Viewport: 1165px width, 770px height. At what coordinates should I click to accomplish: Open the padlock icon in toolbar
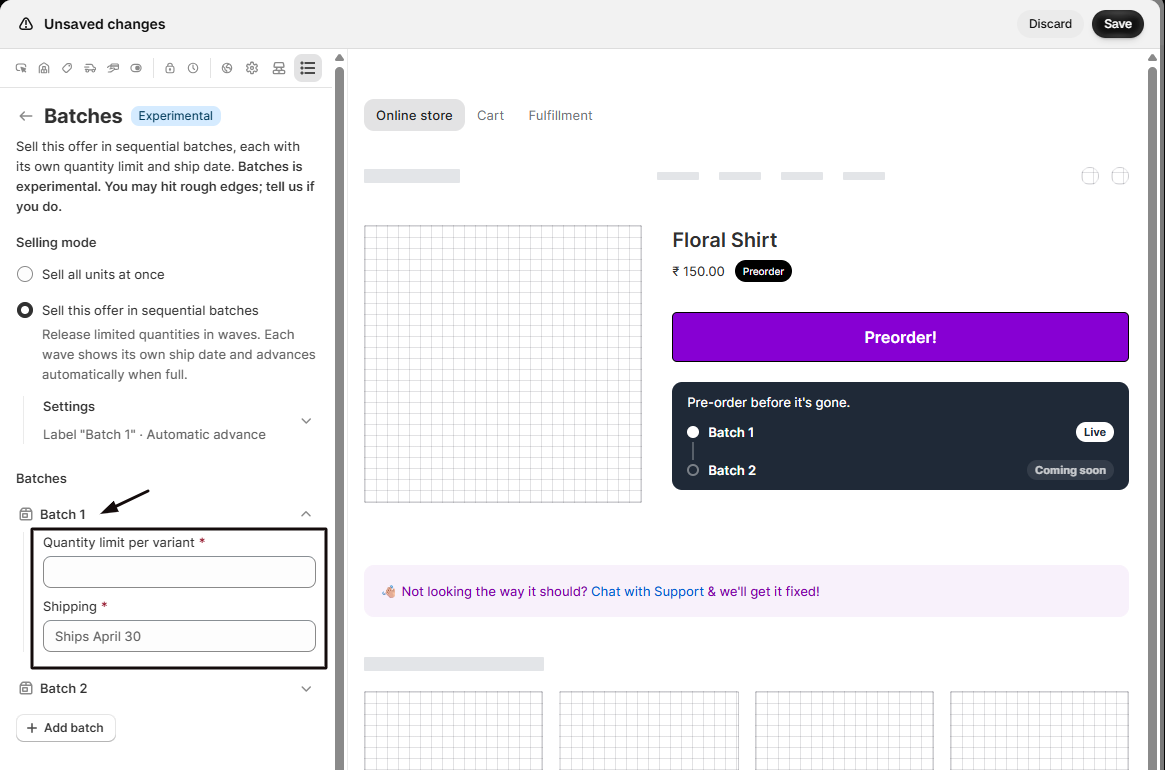pos(170,68)
